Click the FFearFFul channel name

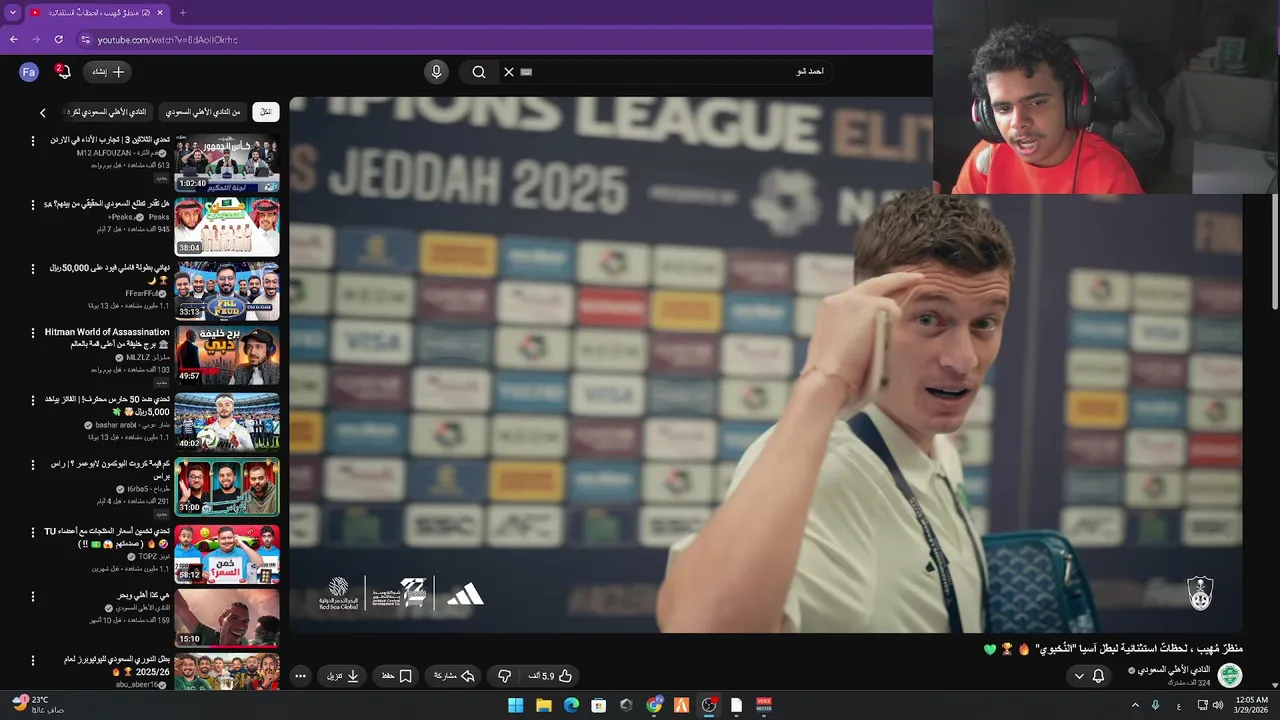[141, 293]
